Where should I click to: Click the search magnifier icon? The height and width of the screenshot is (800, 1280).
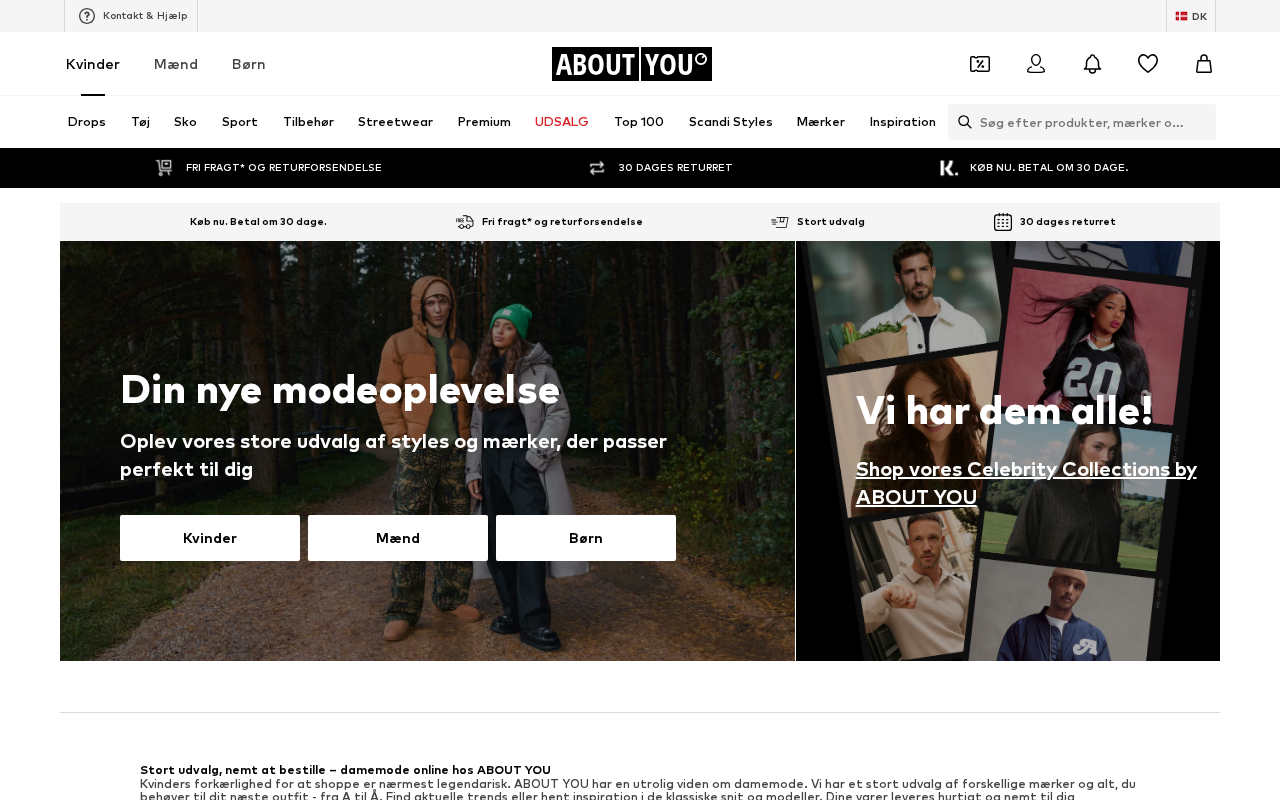pyautogui.click(x=965, y=122)
